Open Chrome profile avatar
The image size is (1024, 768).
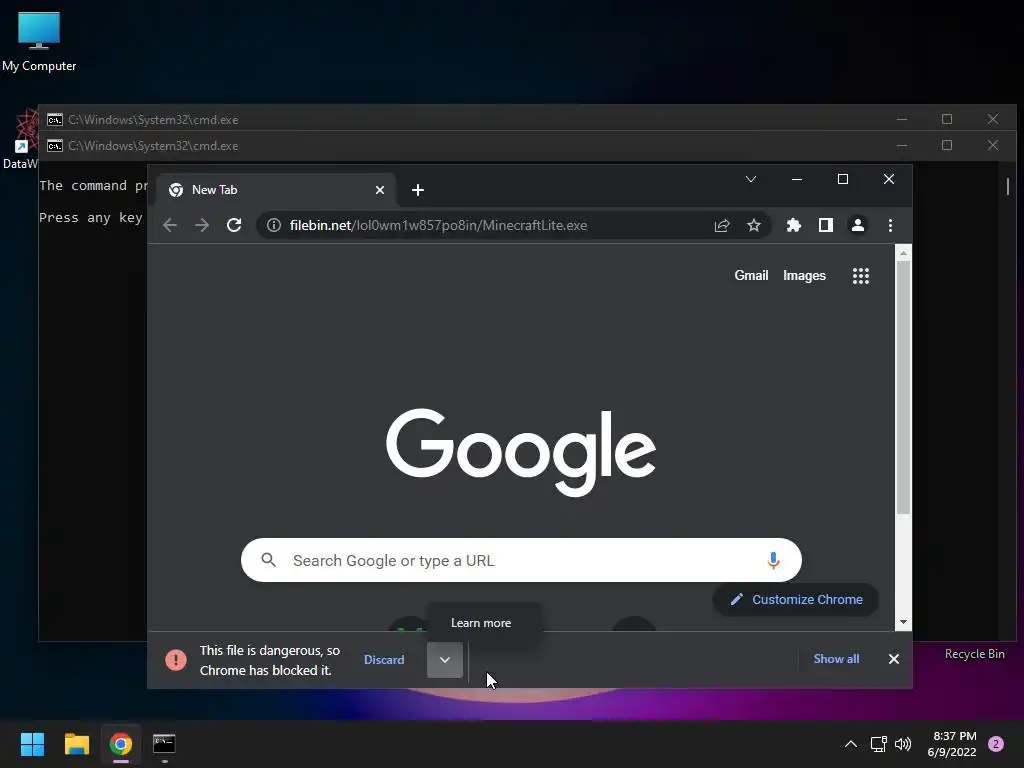point(857,225)
